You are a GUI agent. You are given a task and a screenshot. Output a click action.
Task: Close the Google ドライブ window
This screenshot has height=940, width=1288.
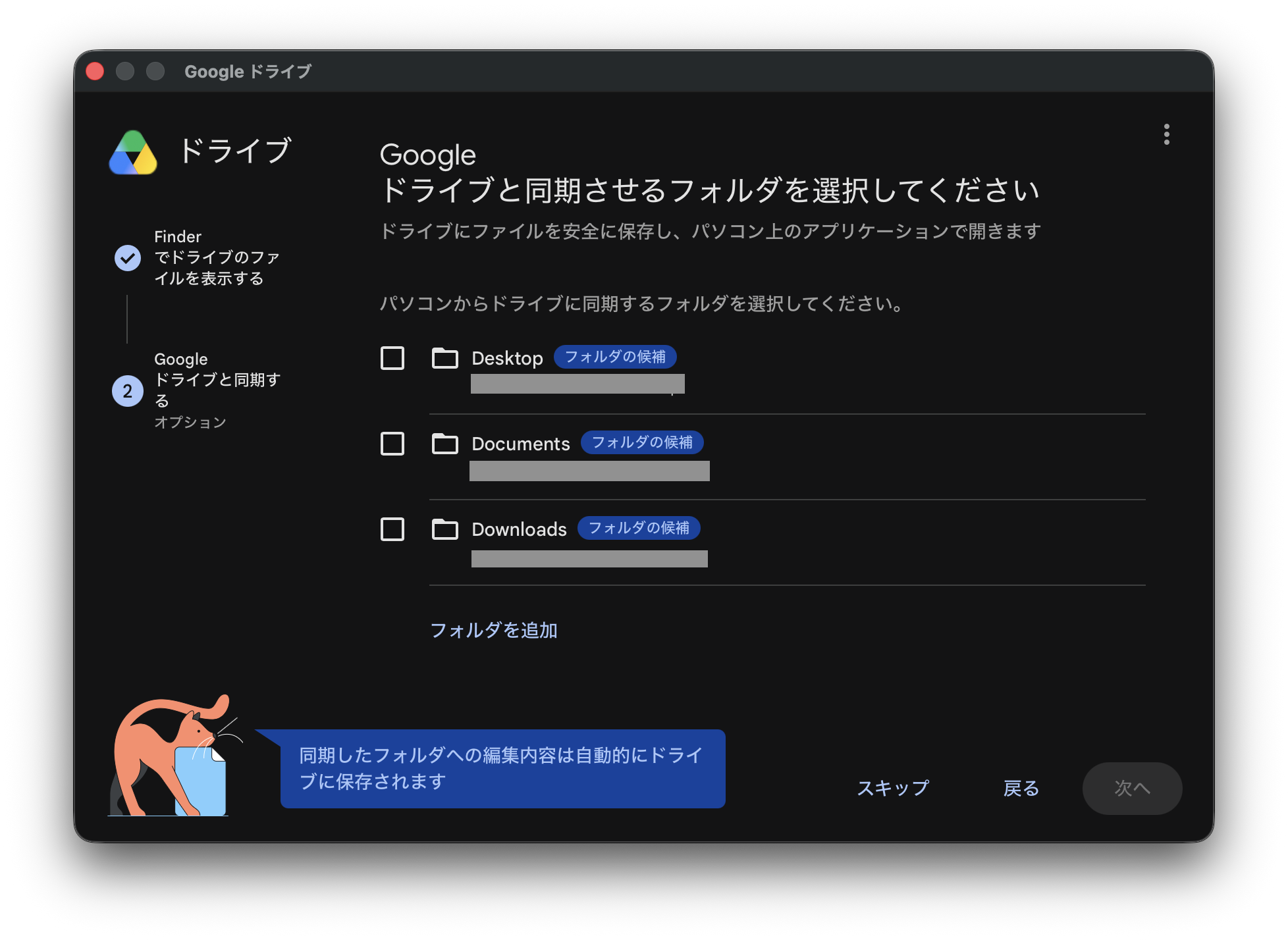click(95, 71)
